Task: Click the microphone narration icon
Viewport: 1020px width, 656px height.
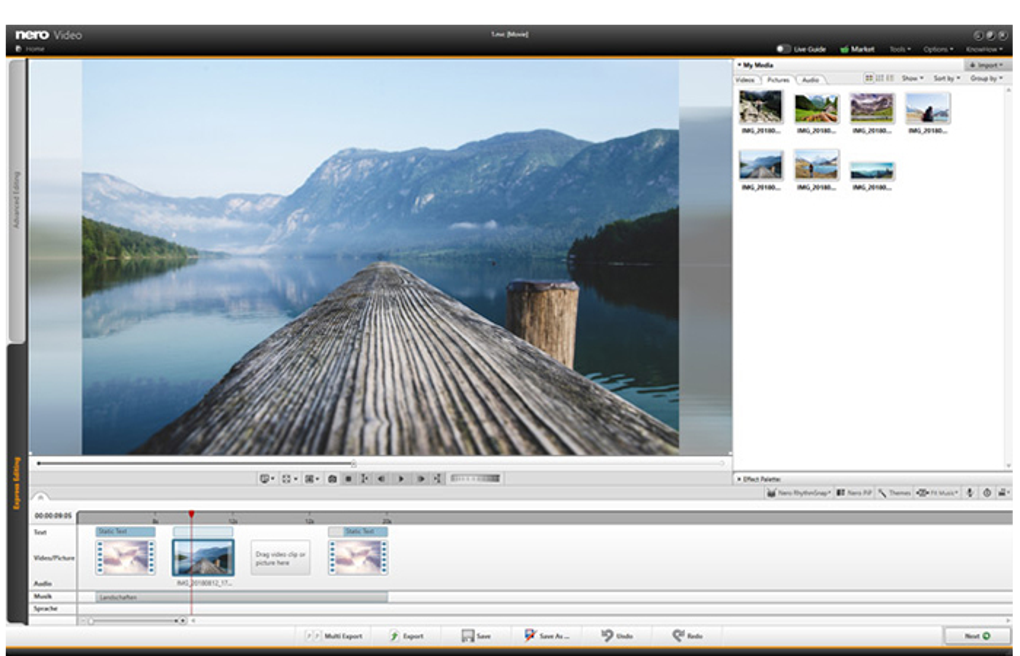Action: 970,493
